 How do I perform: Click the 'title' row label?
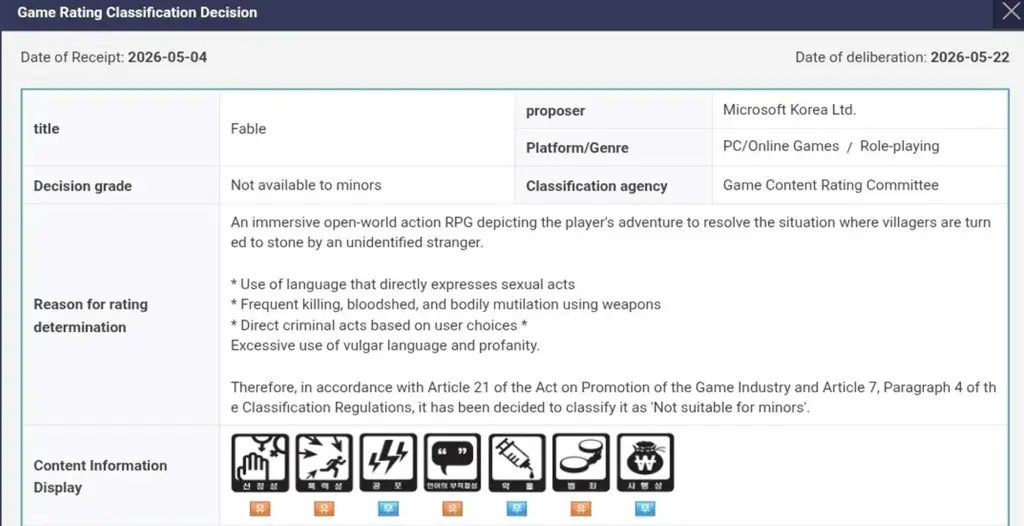[x=46, y=129]
